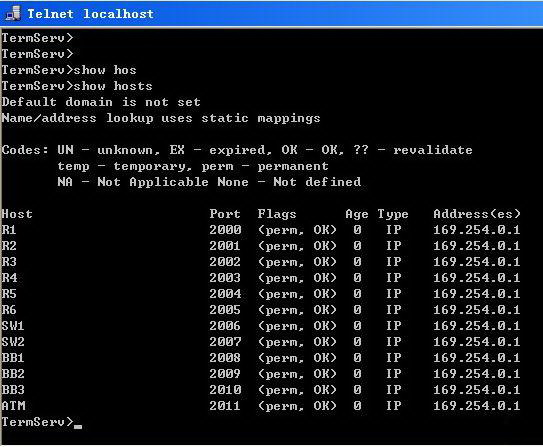Click port value 2000
Image resolution: width=543 pixels, height=447 pixels.
[225, 230]
